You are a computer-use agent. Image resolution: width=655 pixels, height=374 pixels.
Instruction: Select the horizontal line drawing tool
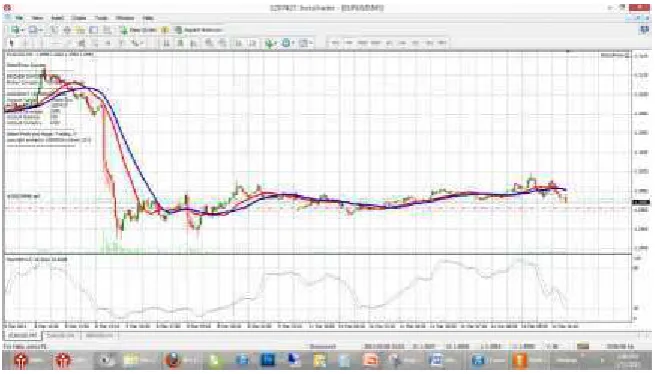(x=56, y=43)
